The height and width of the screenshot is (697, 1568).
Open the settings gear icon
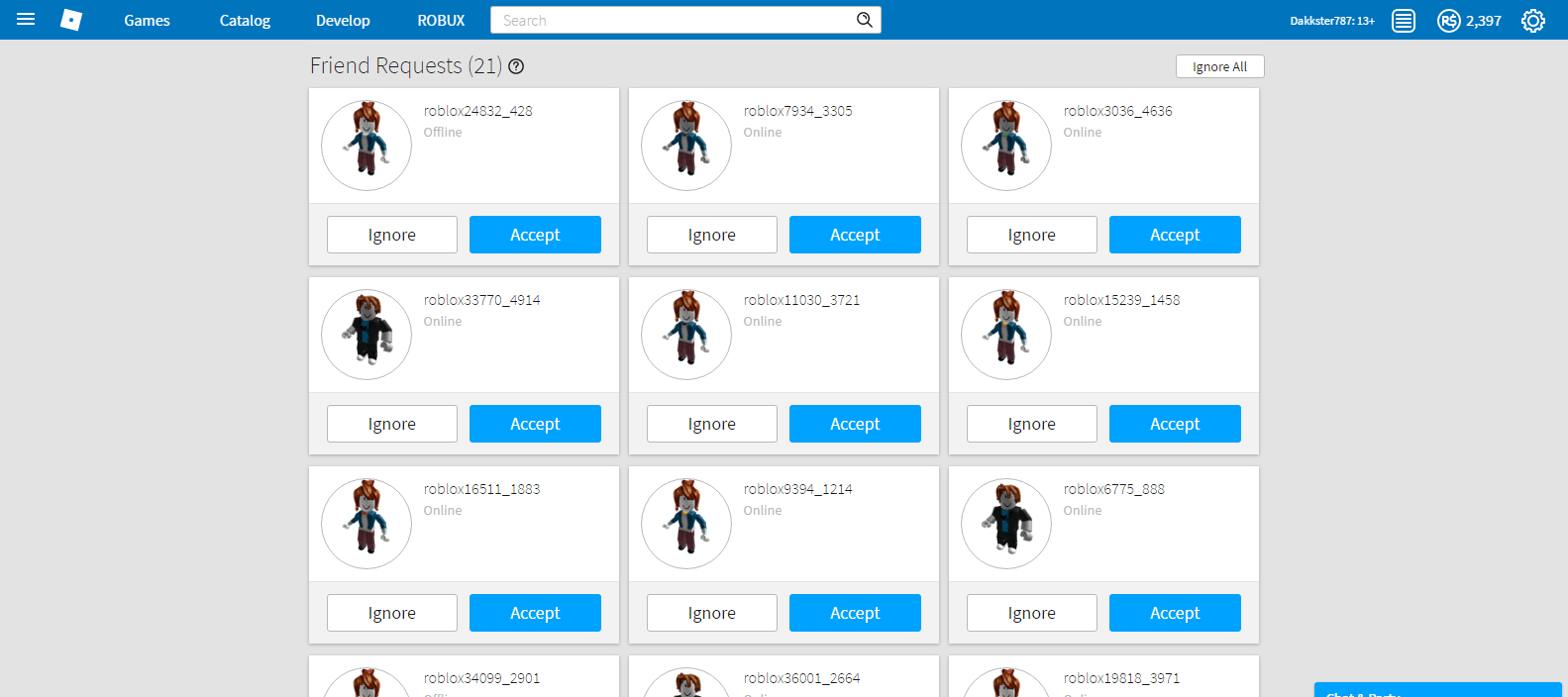pos(1533,20)
